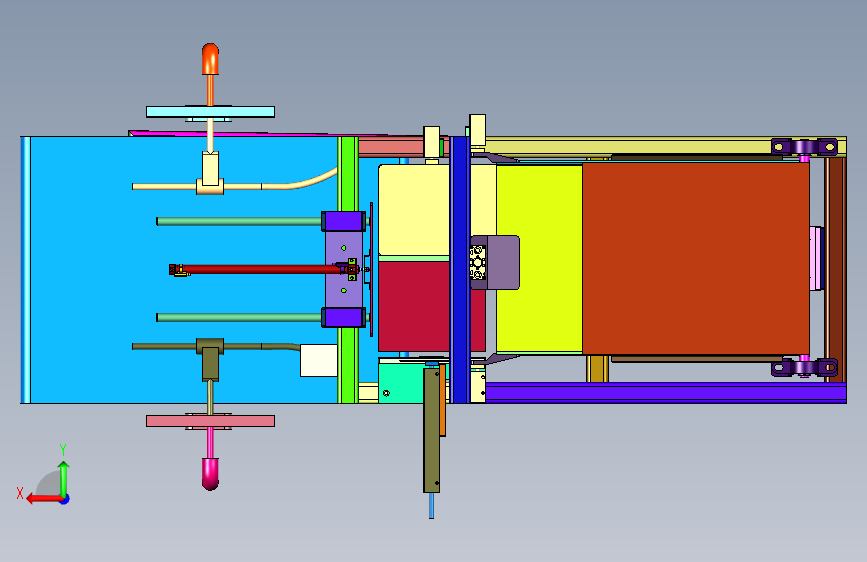Pick the salmon pink plate above the magenta knob
Viewport: 867px width, 562px height.
(210, 421)
